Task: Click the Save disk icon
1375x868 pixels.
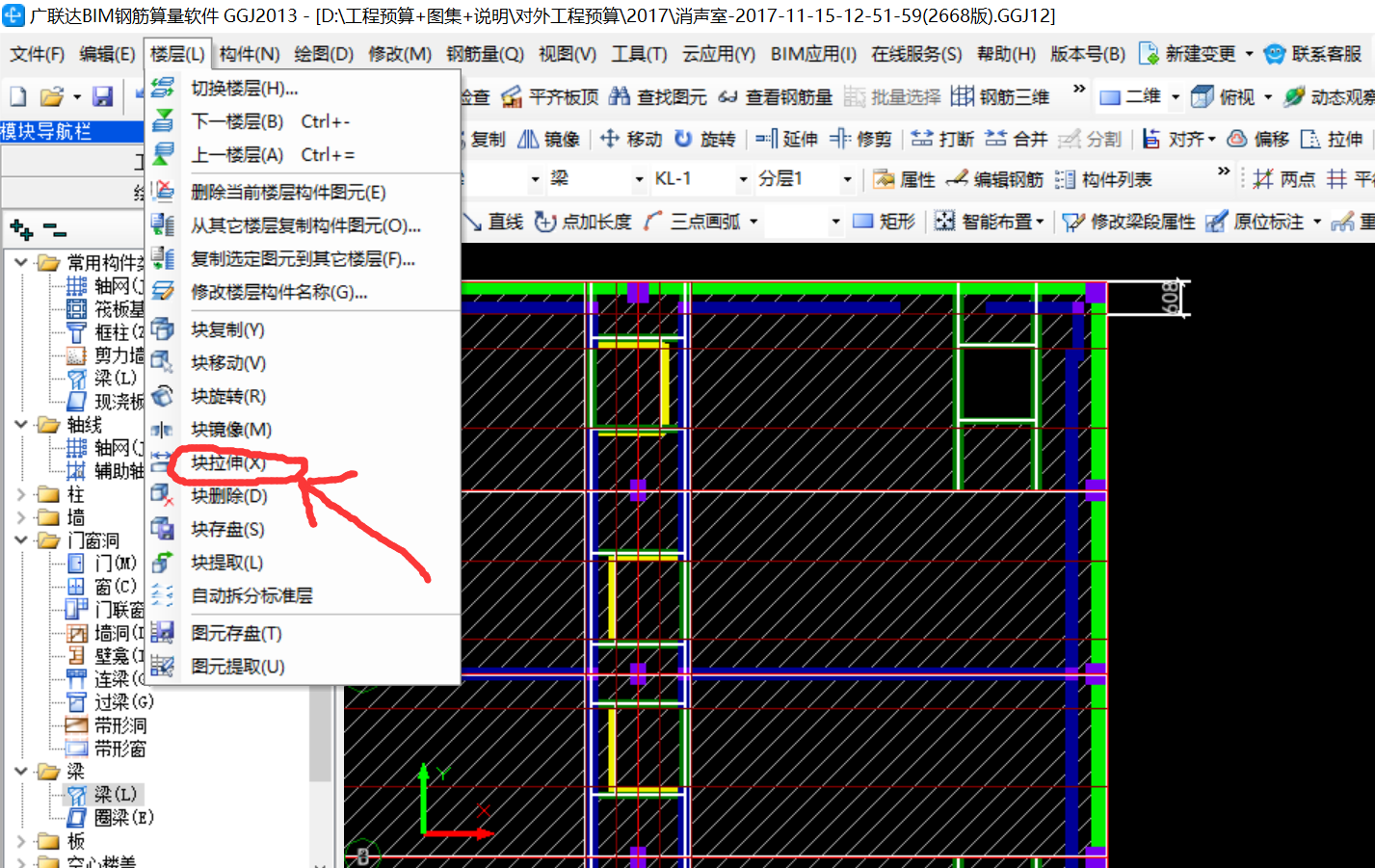Action: pyautogui.click(x=102, y=96)
